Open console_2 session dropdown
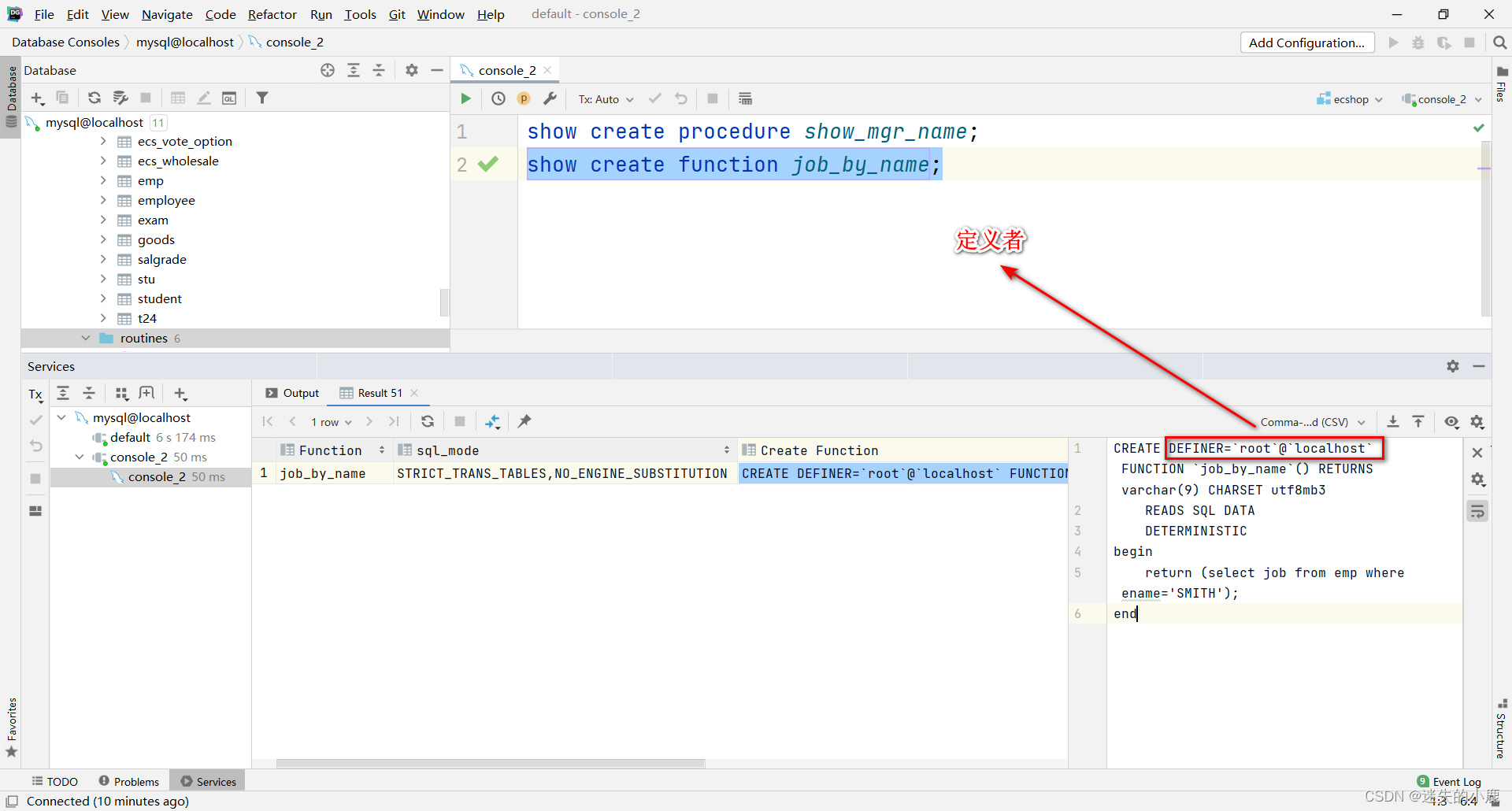The width and height of the screenshot is (1512, 811). [1441, 99]
